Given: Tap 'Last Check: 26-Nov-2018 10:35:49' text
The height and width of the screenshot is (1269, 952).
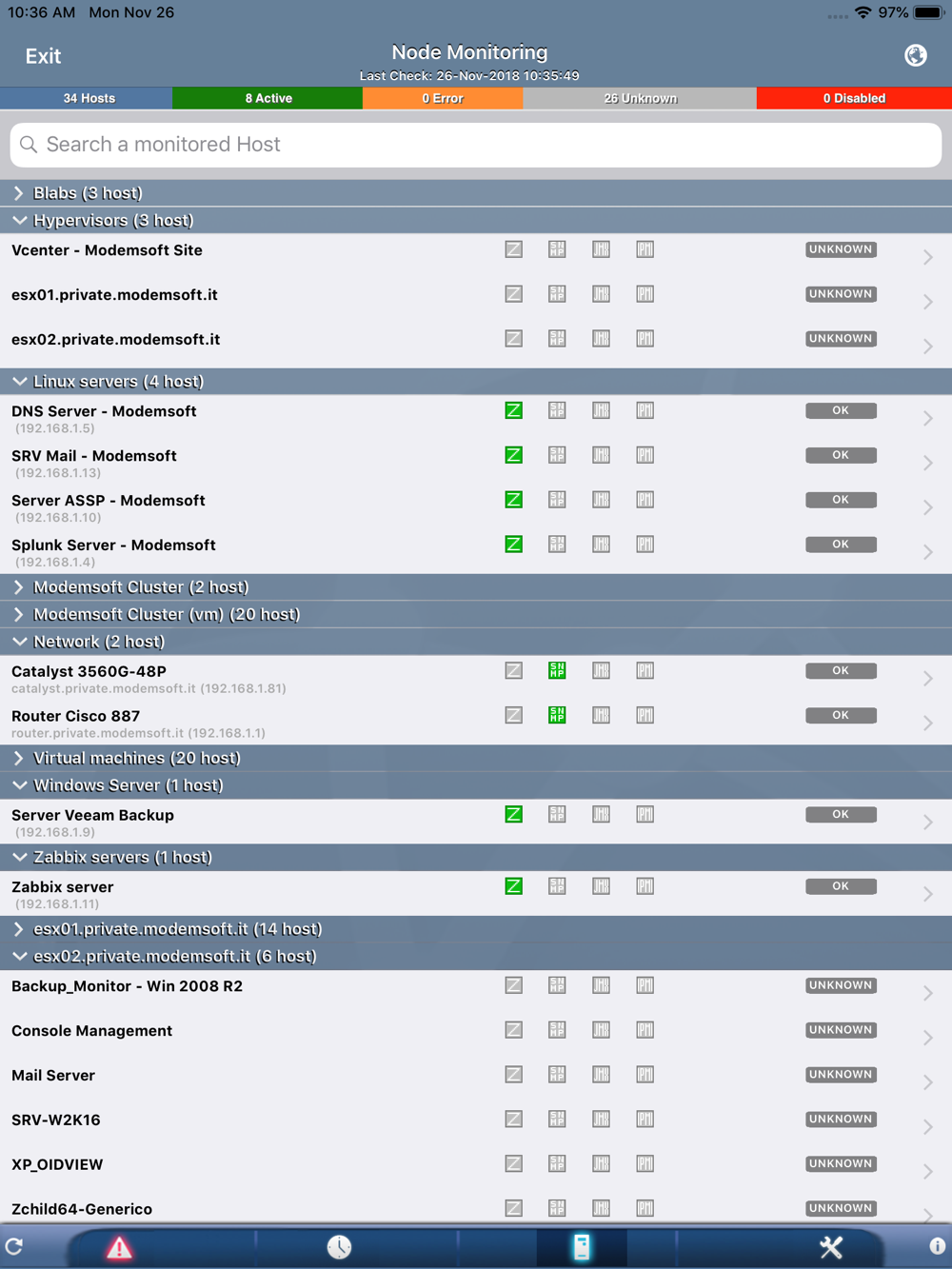Looking at the screenshot, I should point(469,75).
